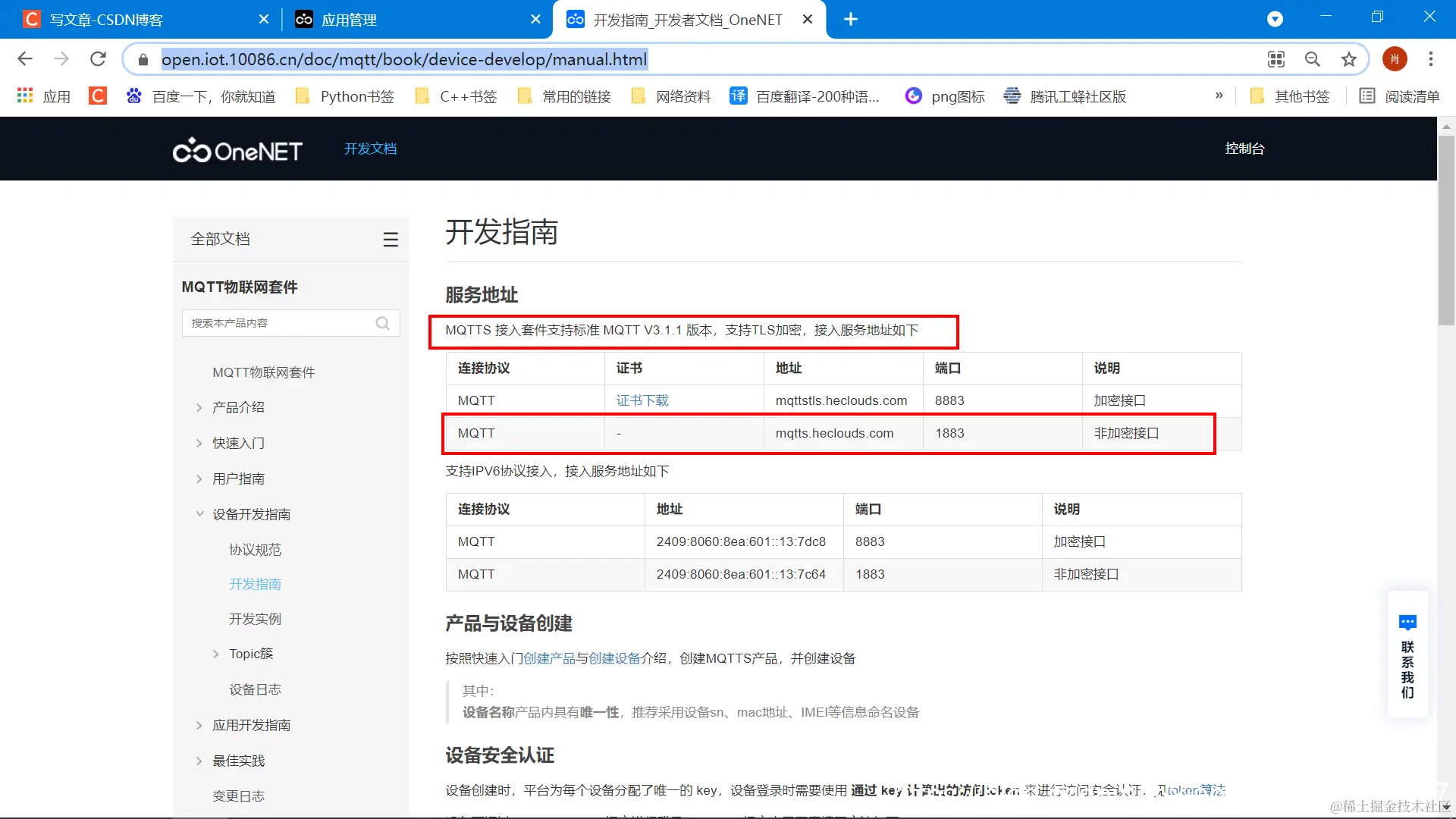
Task: Open new tab with plus button
Action: coord(851,19)
